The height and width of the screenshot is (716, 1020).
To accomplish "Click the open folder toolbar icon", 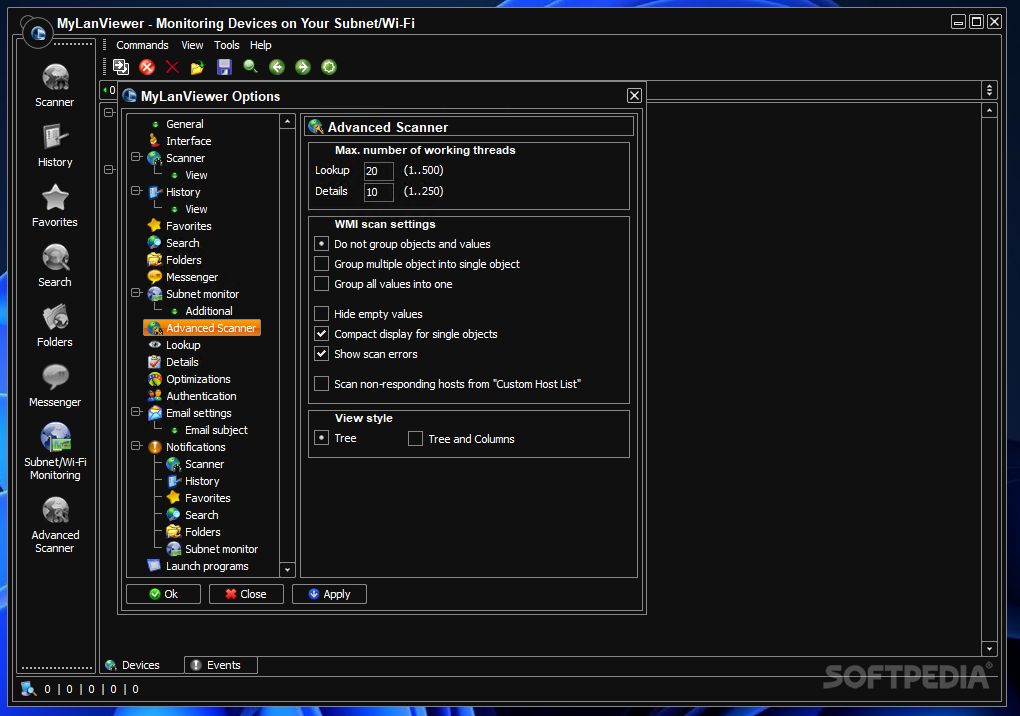I will (x=198, y=67).
